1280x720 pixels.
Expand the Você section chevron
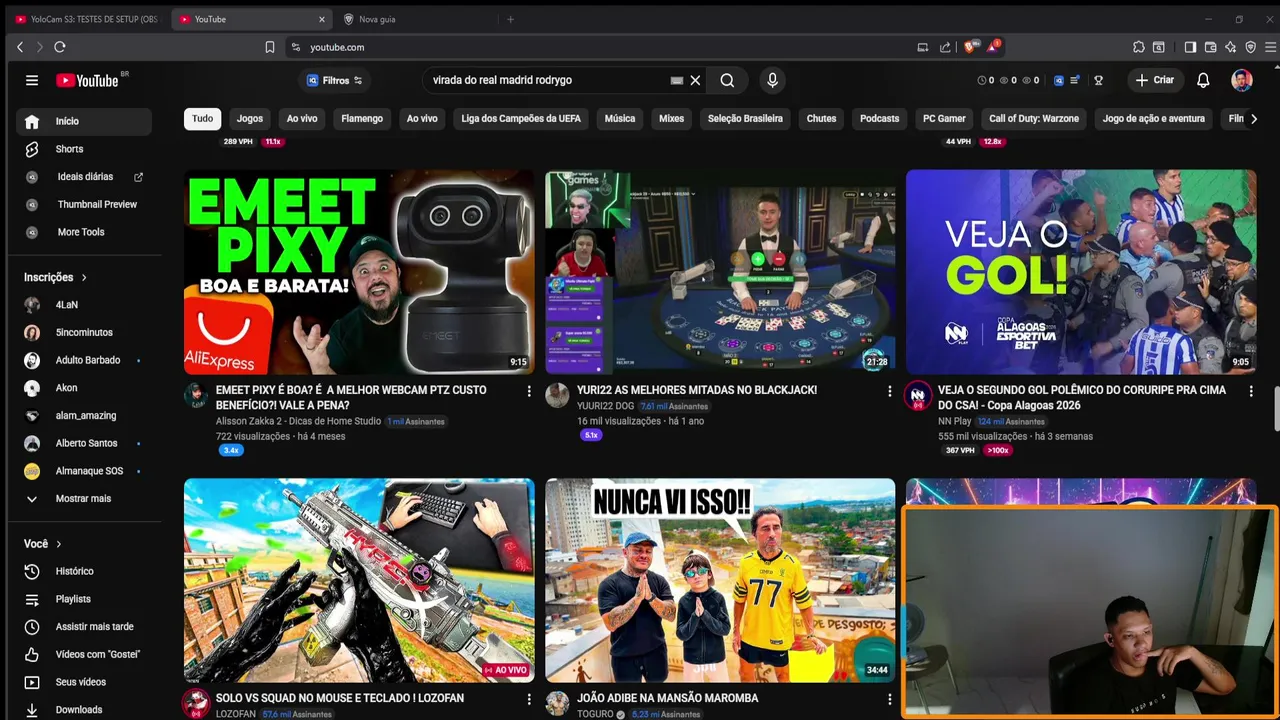[x=59, y=544]
